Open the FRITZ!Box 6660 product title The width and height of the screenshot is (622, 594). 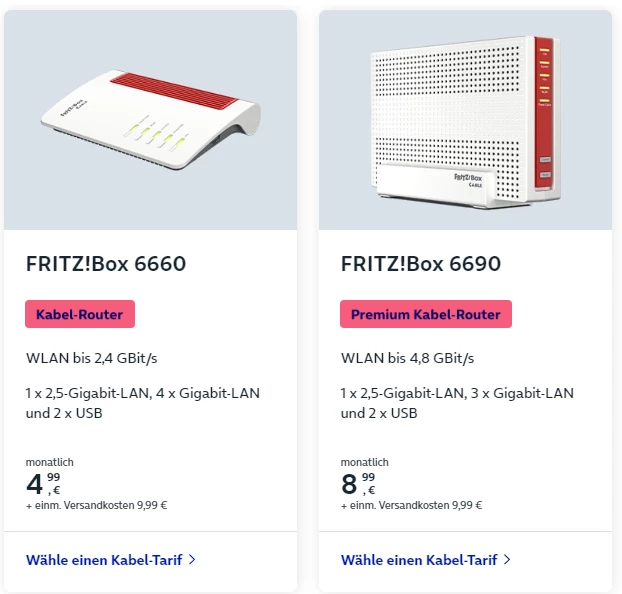[x=106, y=264]
